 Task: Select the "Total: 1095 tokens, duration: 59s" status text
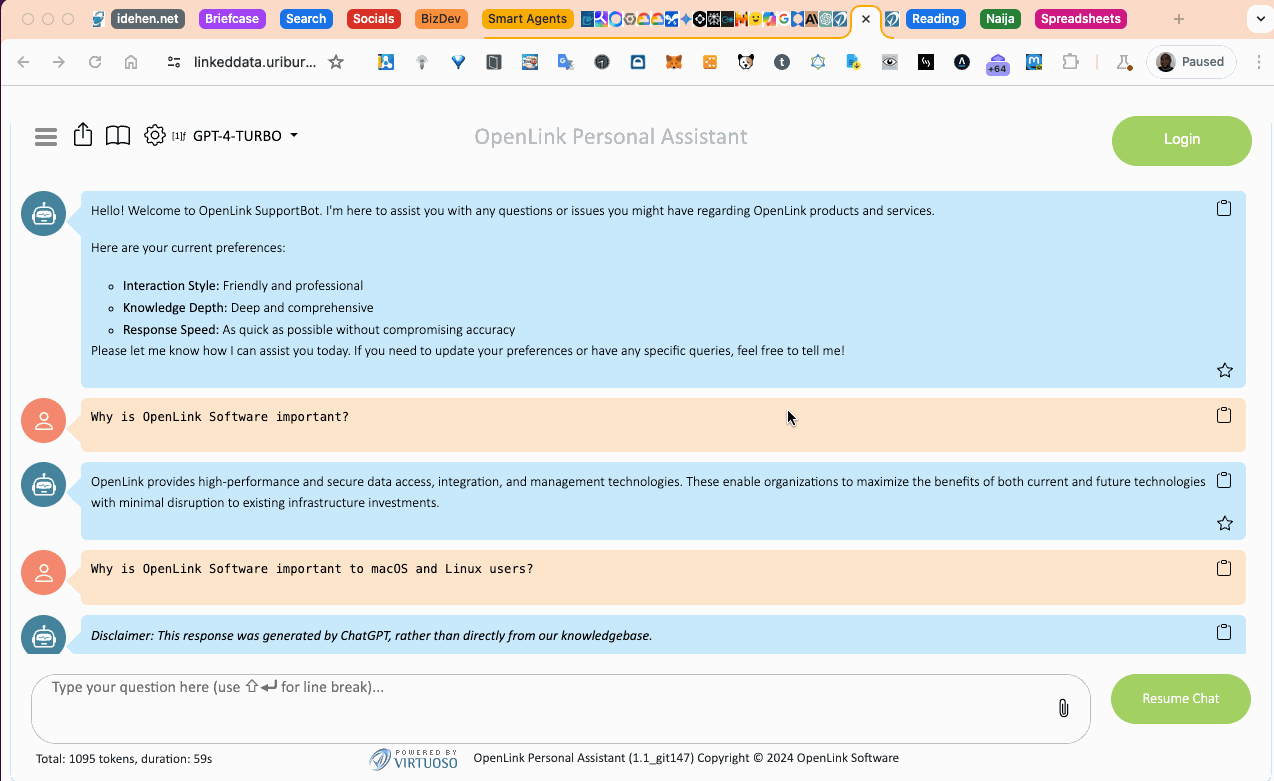coord(124,759)
